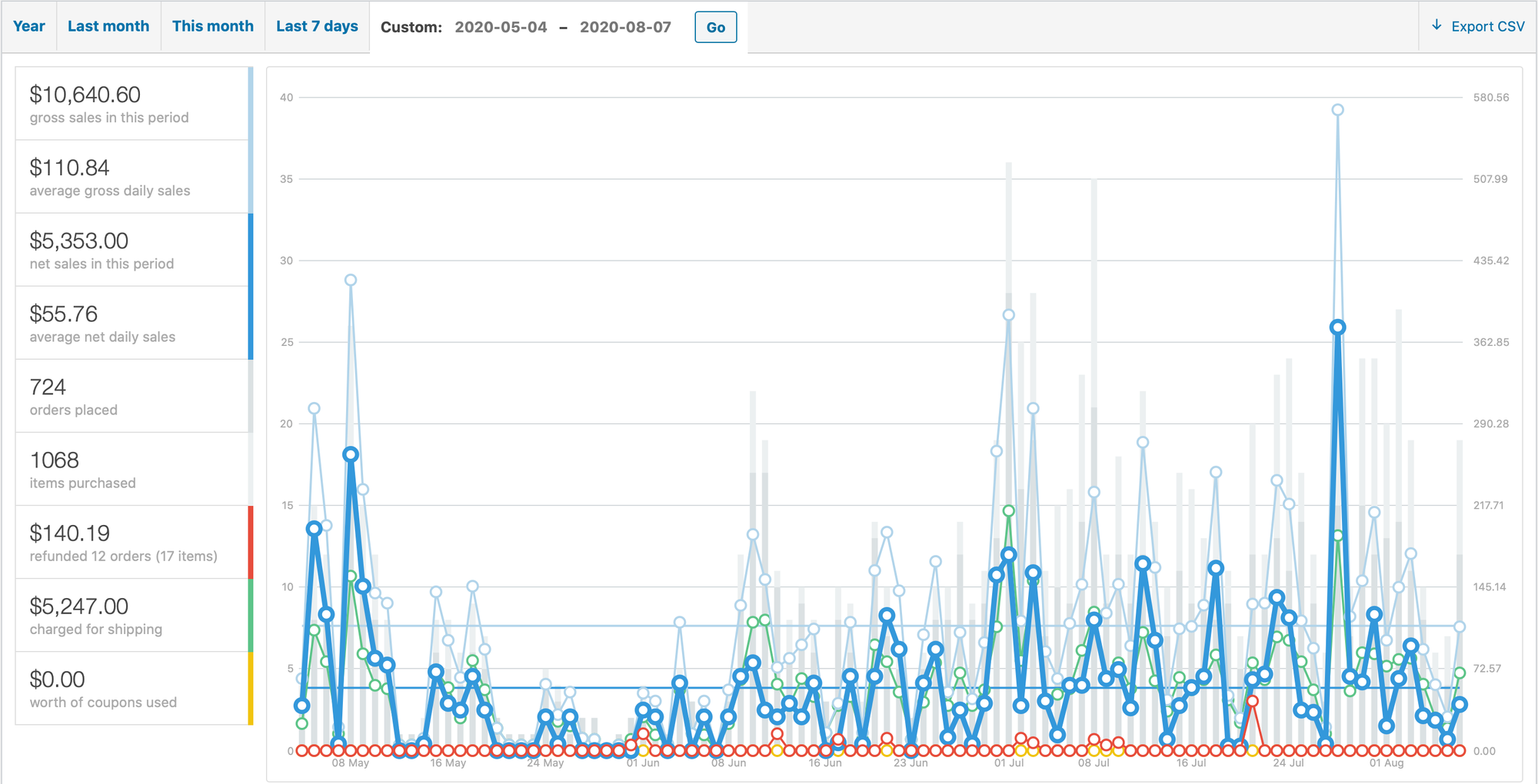
Task: Click the highest gross sales peak data point
Action: point(1337,110)
